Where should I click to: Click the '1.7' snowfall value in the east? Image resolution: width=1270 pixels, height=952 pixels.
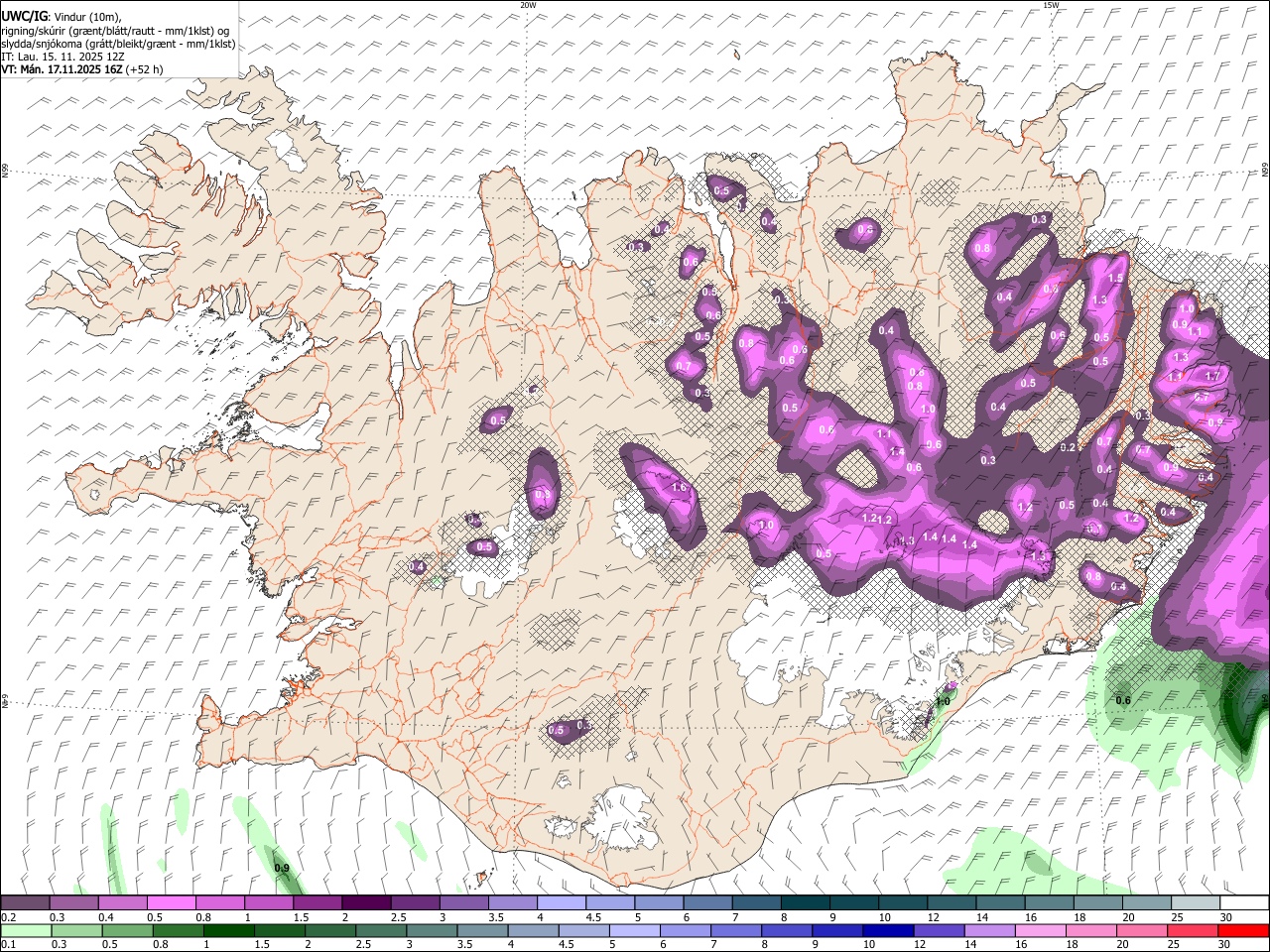point(1211,377)
